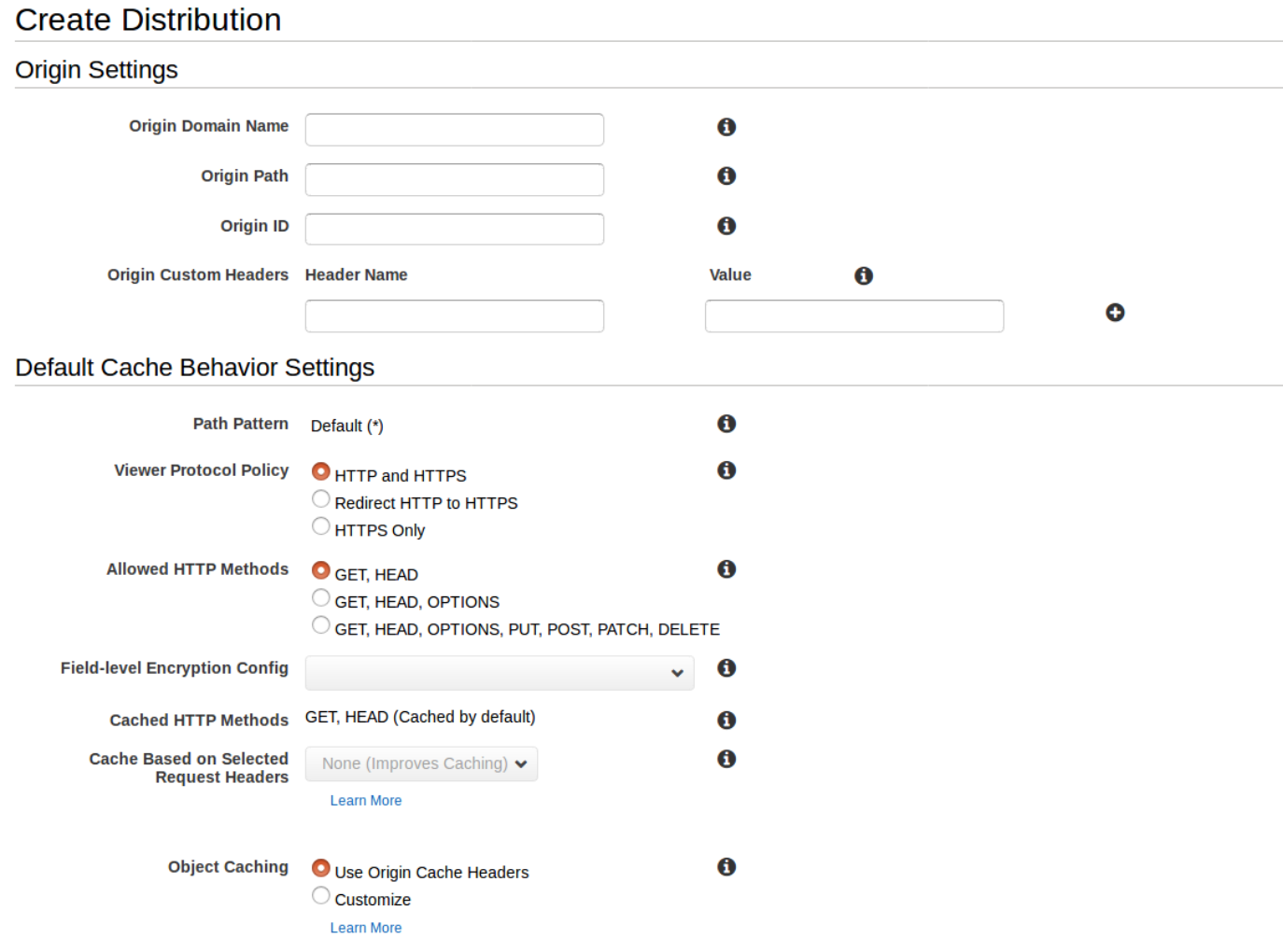This screenshot has height=952, width=1283.
Task: Show info for Allowed HTTP Methods
Action: pos(726,569)
